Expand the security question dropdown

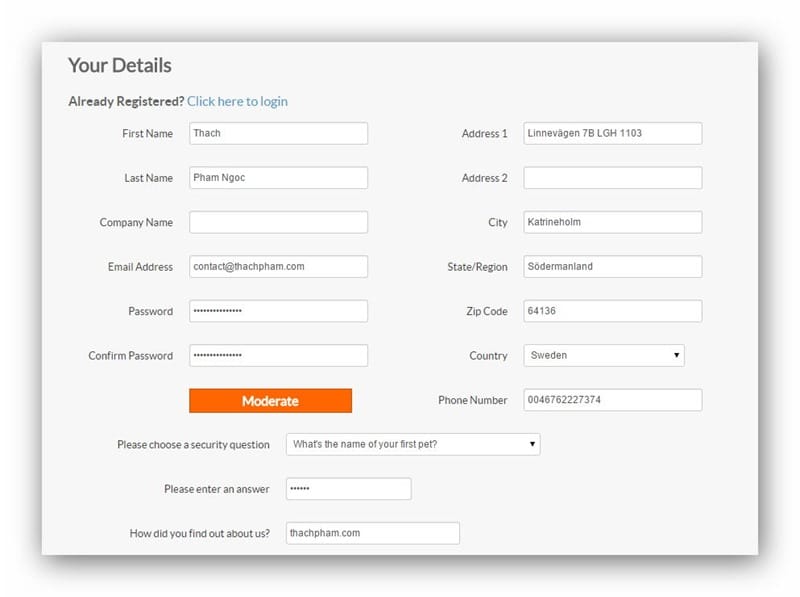pos(413,444)
